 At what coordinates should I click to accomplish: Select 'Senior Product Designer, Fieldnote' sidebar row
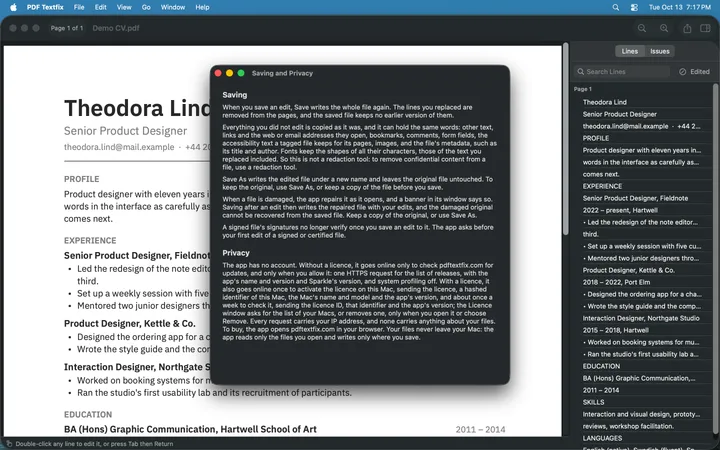pyautogui.click(x=643, y=198)
